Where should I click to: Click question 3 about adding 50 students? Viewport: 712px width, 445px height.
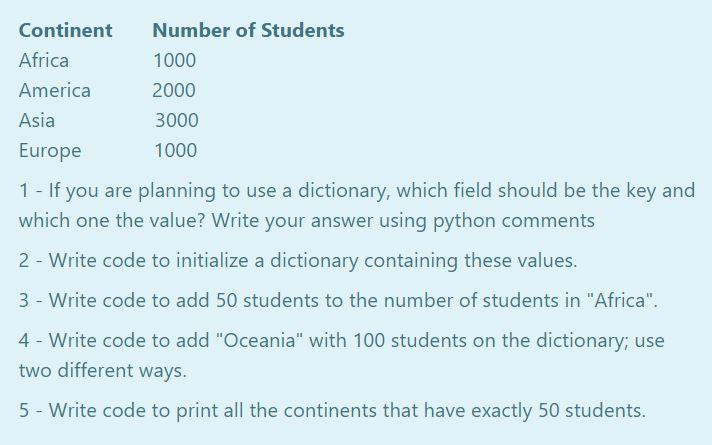tap(338, 300)
